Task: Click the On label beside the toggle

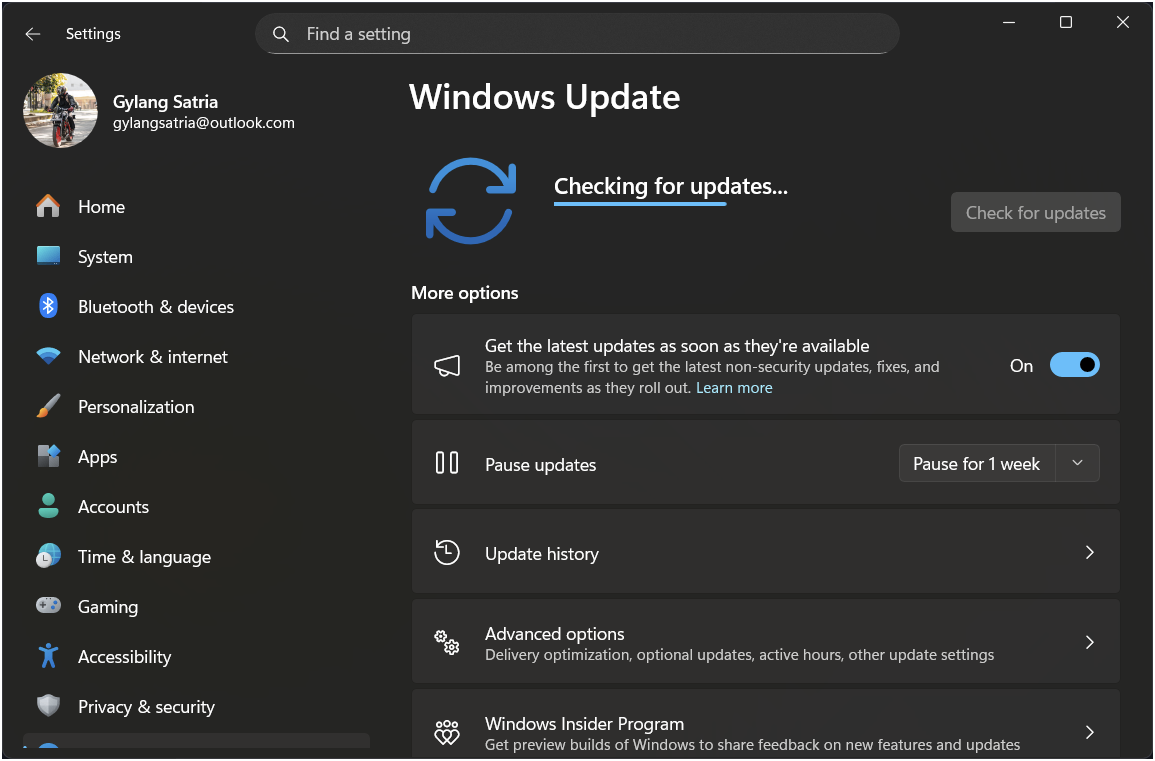Action: [x=1021, y=365]
